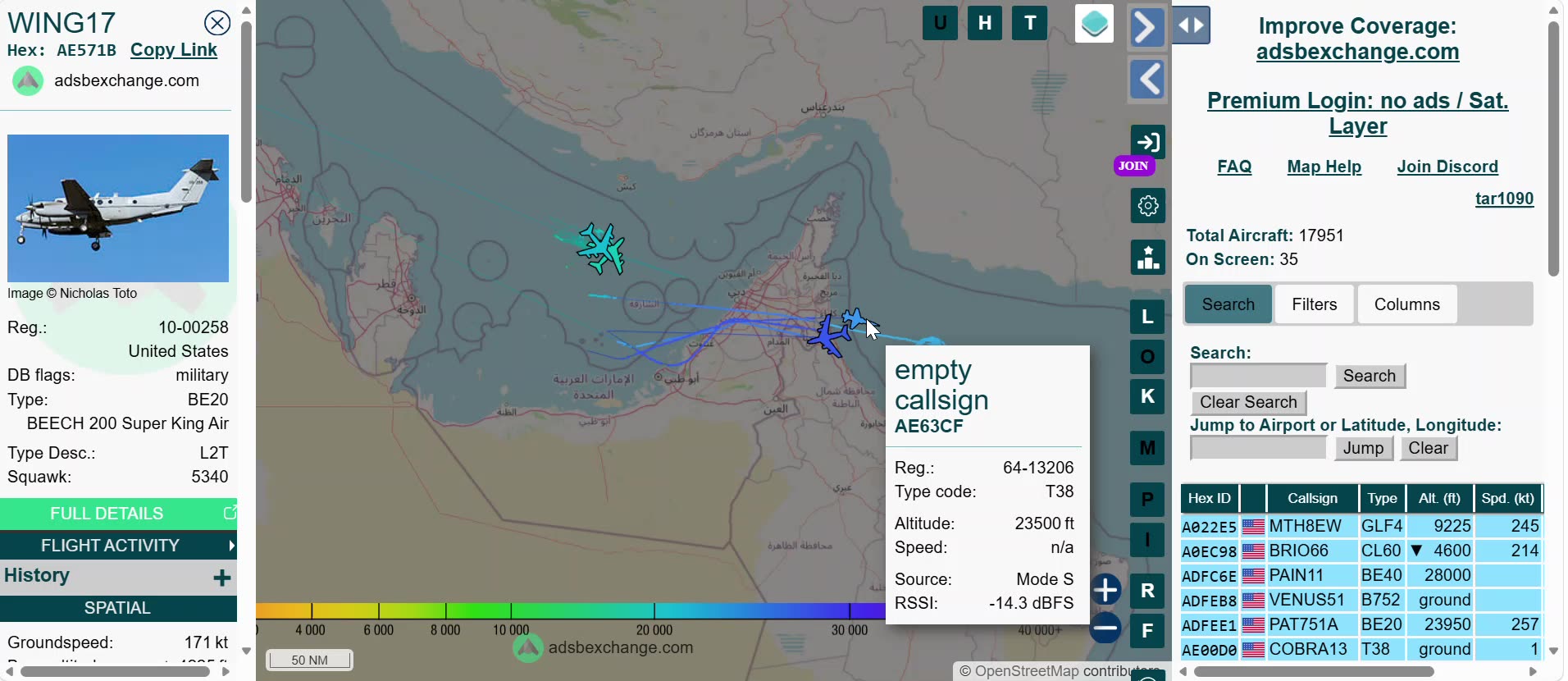
Task: Click the left chevron sidebar arrow button
Action: (1147, 80)
